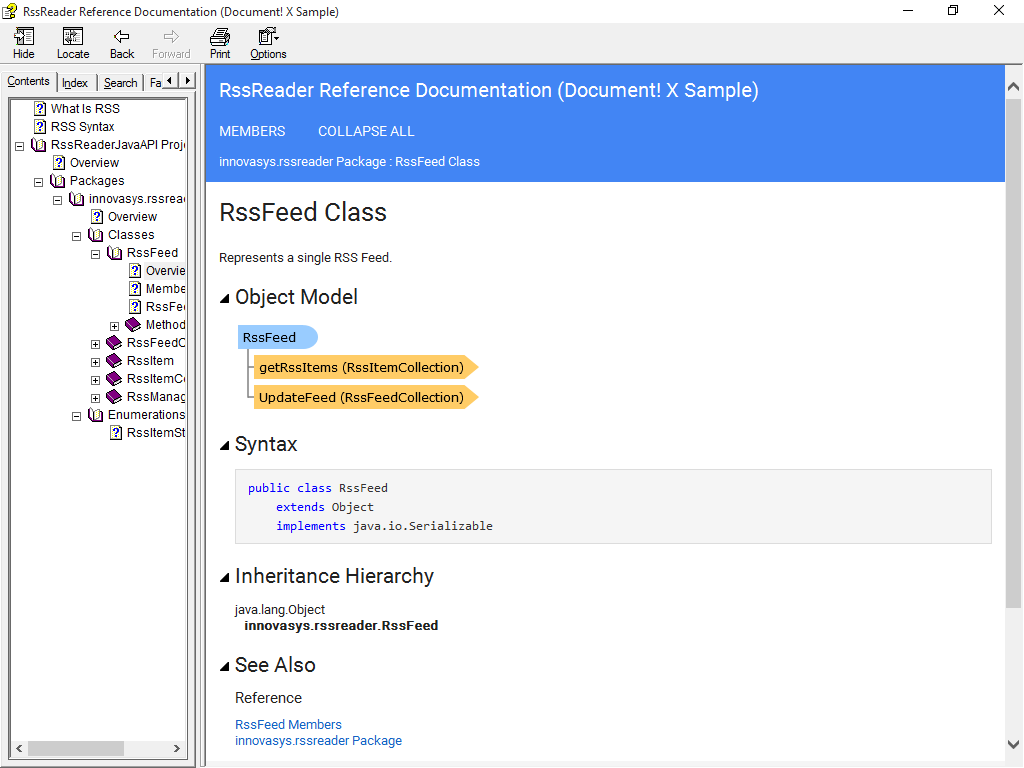Image resolution: width=1024 pixels, height=768 pixels.
Task: Click the tree pane horizontal scrollbar right arrow
Action: click(x=176, y=748)
